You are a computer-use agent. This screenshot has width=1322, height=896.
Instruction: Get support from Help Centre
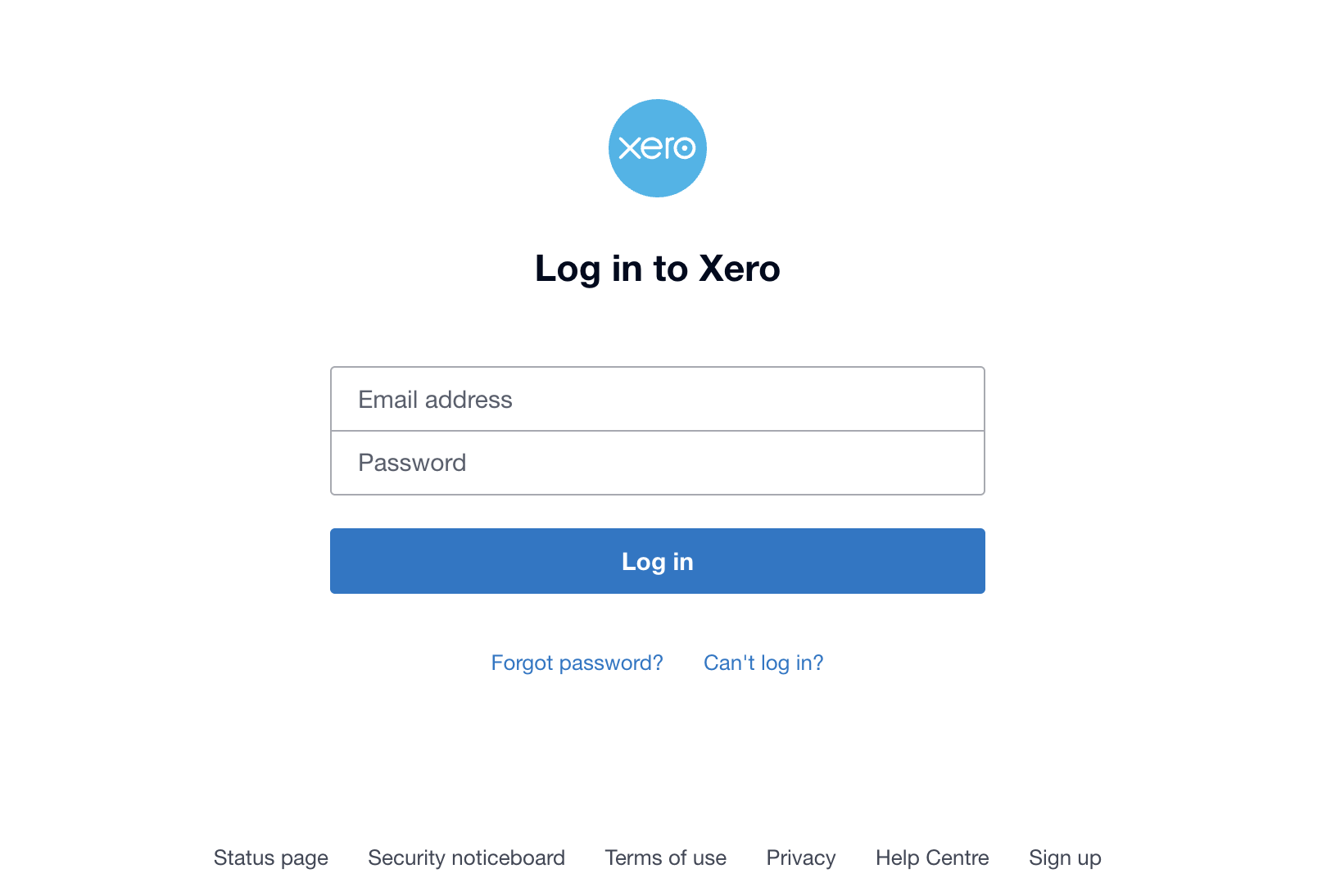pyautogui.click(x=932, y=858)
